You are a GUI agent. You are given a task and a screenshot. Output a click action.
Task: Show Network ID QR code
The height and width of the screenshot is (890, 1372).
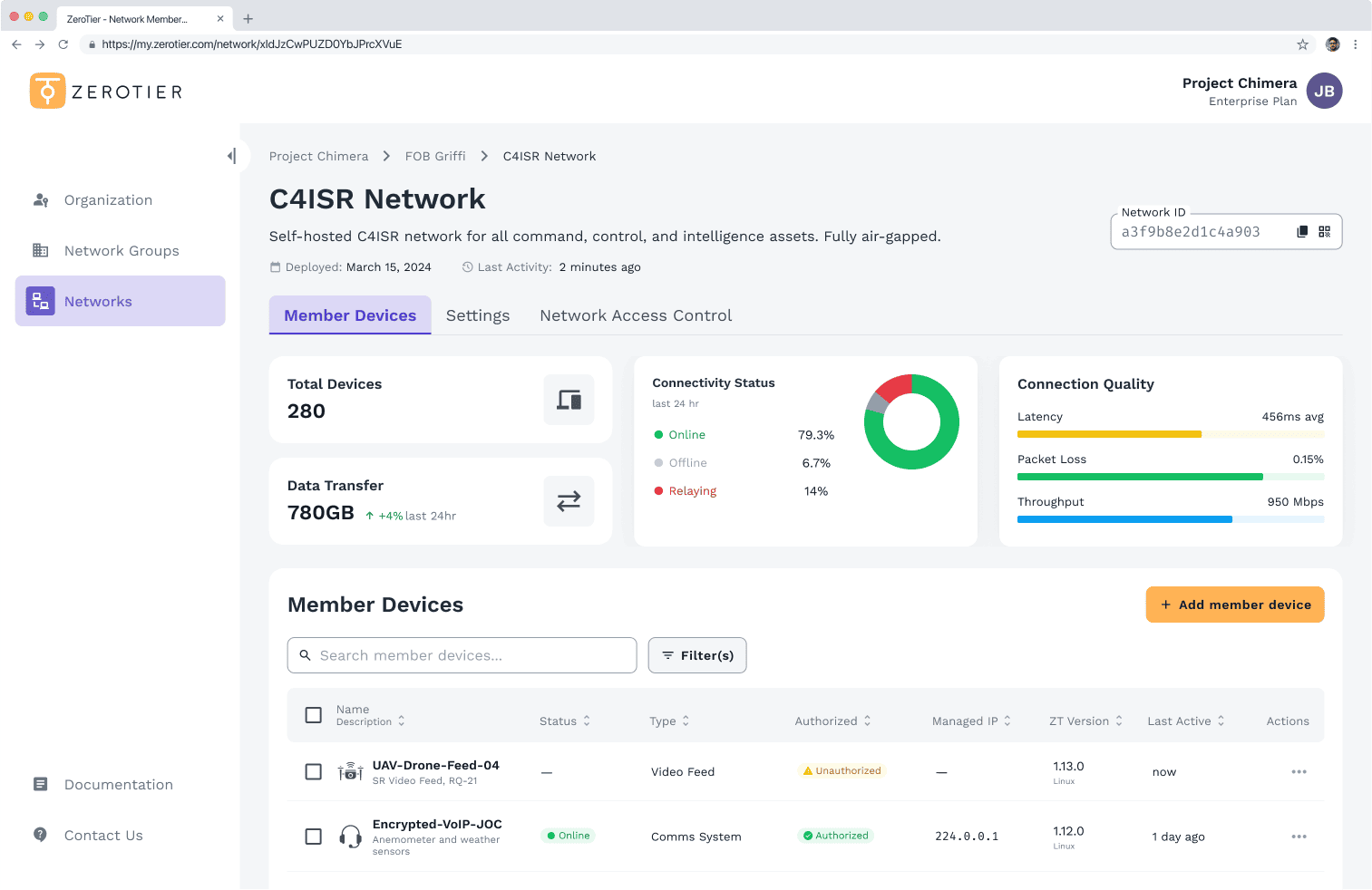(1325, 232)
